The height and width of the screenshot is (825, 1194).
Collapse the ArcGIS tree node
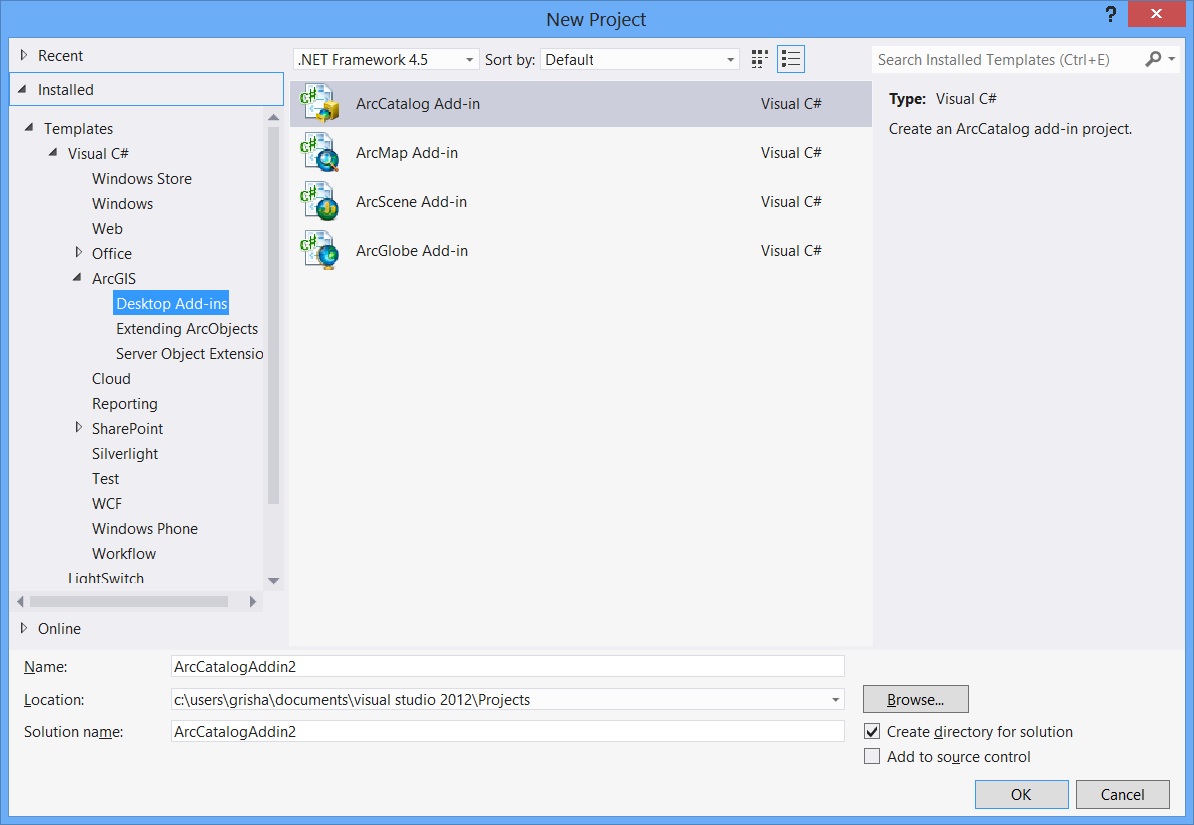78,277
